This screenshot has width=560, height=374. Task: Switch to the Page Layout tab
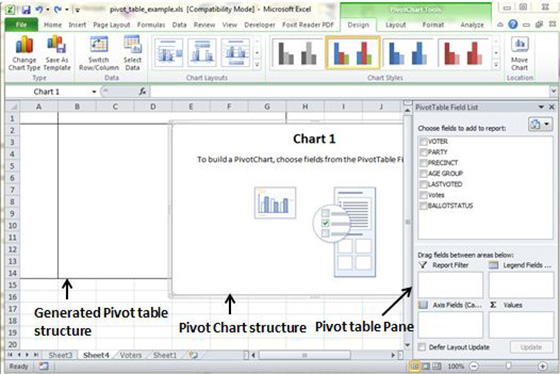point(111,25)
